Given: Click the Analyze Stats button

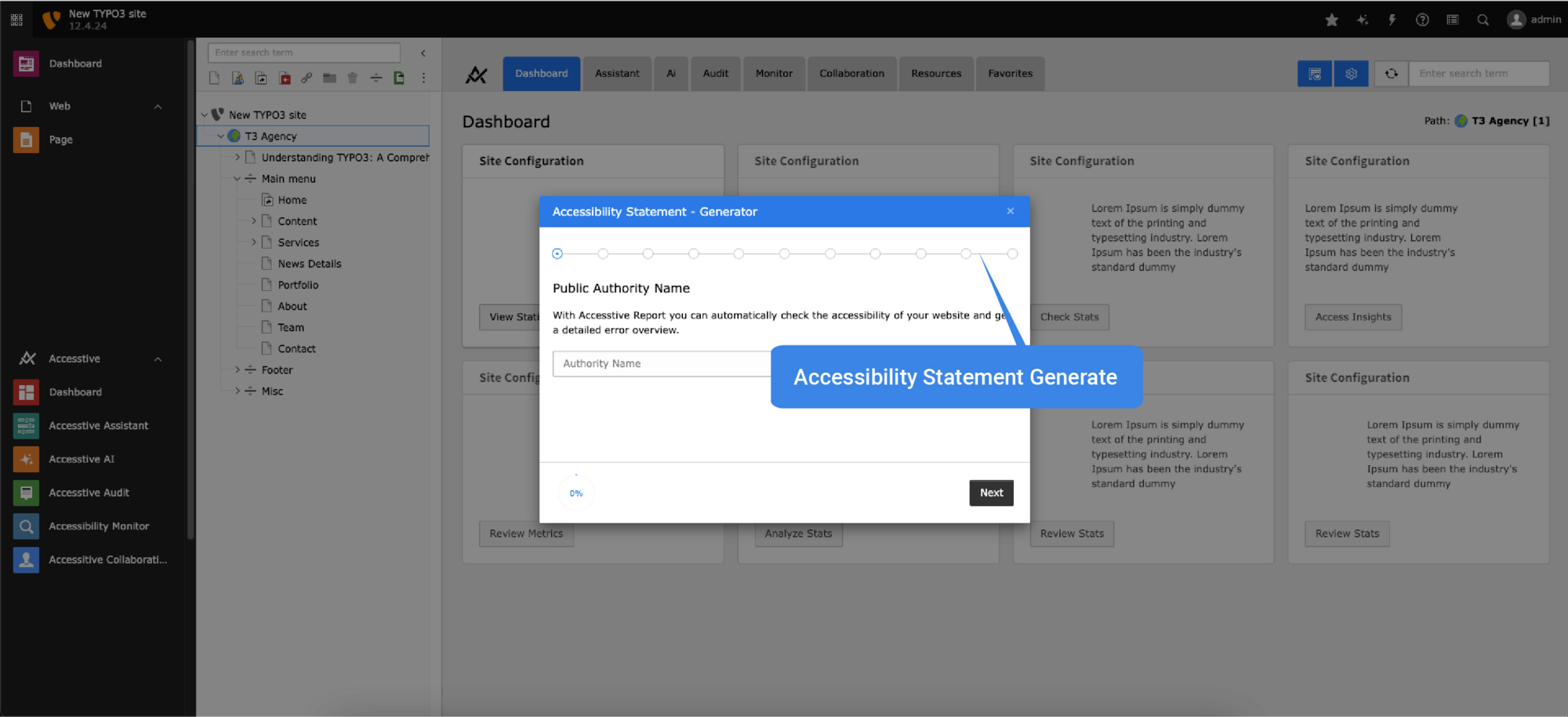Looking at the screenshot, I should click(798, 533).
